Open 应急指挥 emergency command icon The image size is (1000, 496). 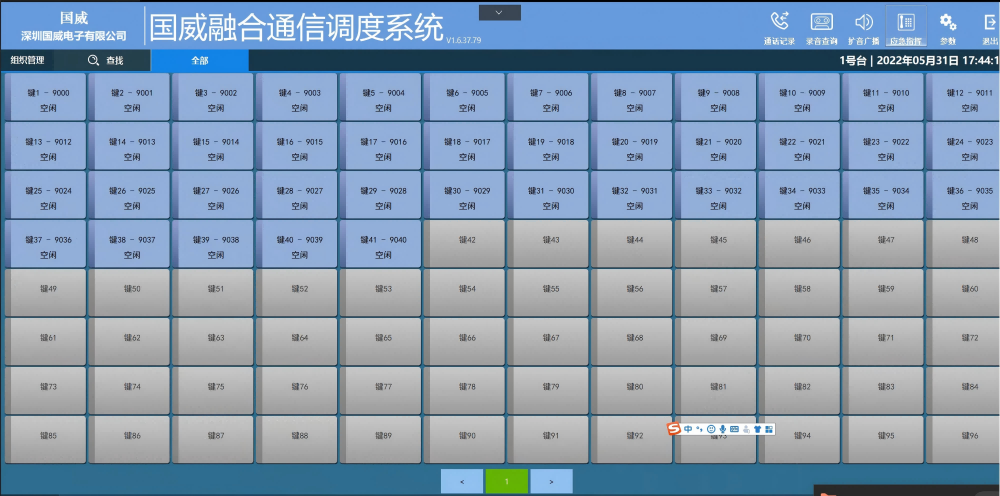pos(906,27)
